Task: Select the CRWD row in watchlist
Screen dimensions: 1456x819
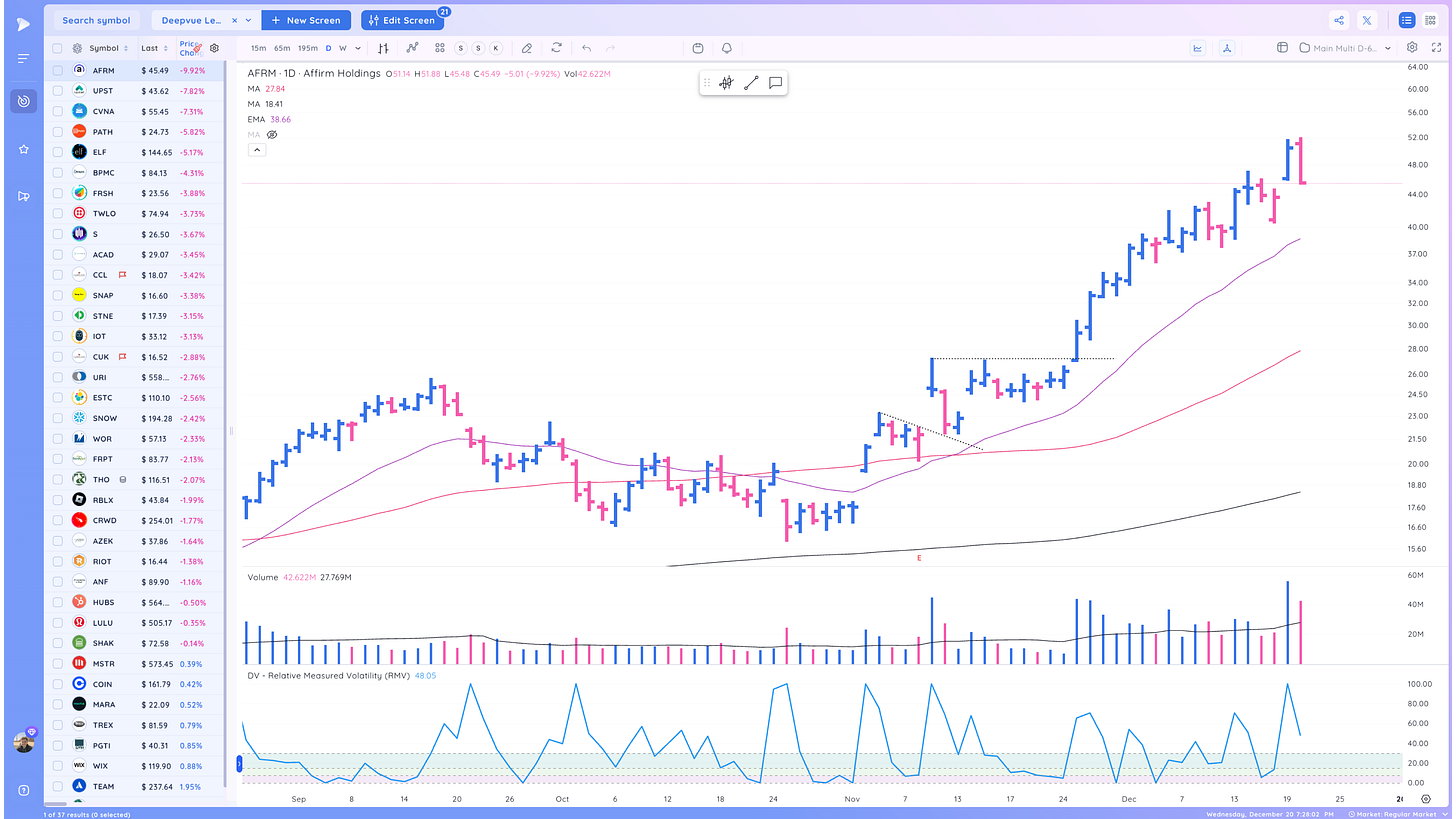Action: (136, 520)
